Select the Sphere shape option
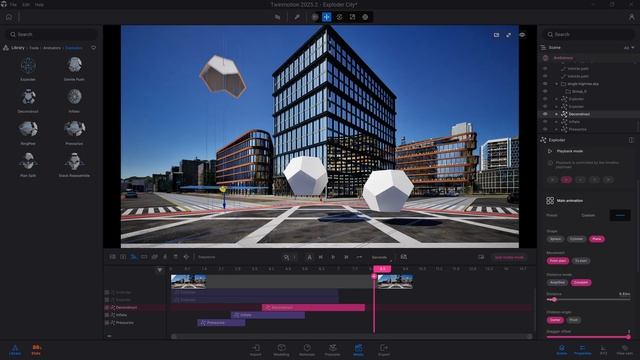Image resolution: width=640 pixels, height=360 pixels. click(556, 239)
